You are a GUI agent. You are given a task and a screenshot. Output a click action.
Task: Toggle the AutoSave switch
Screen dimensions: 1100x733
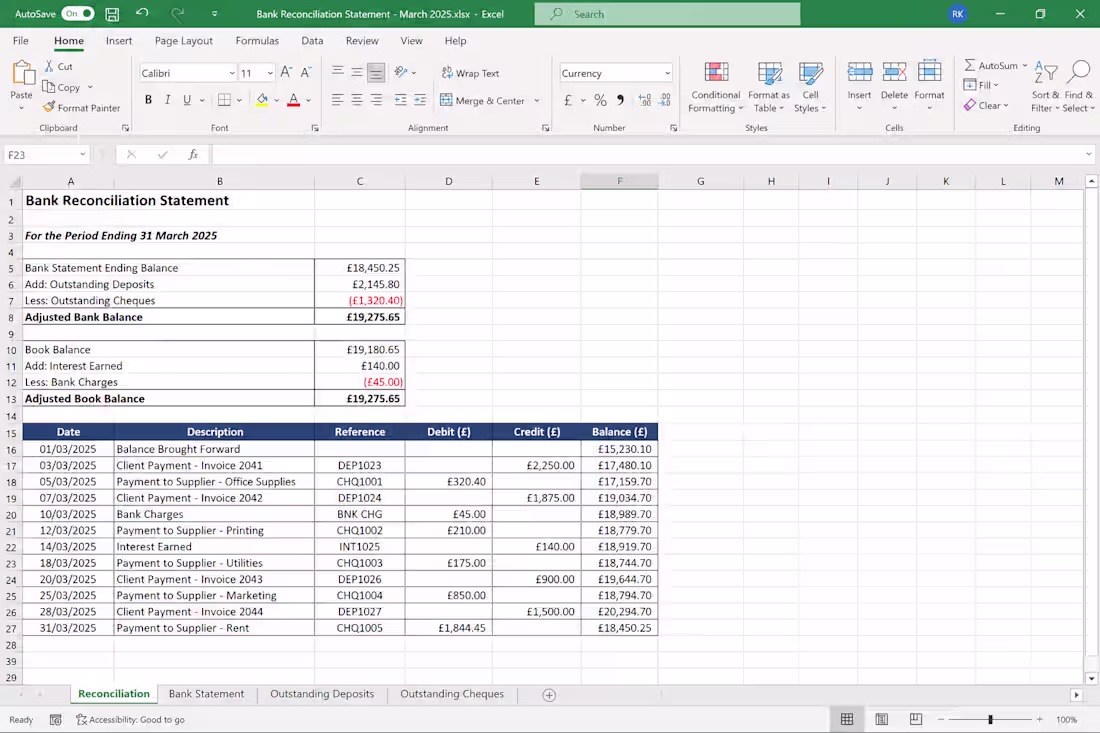coord(78,13)
